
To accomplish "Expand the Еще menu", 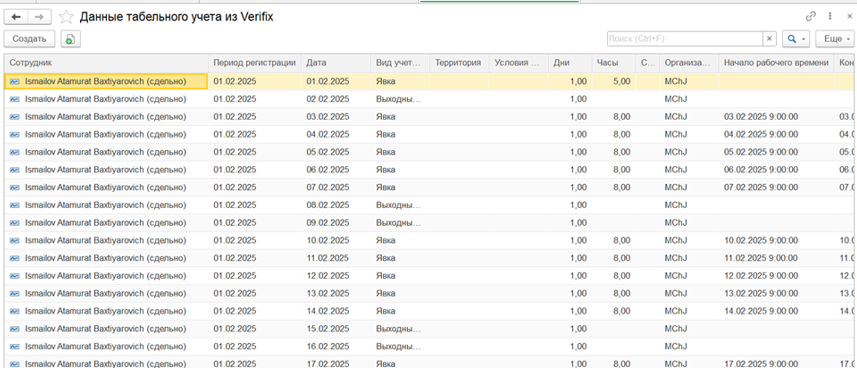I will 834,39.
